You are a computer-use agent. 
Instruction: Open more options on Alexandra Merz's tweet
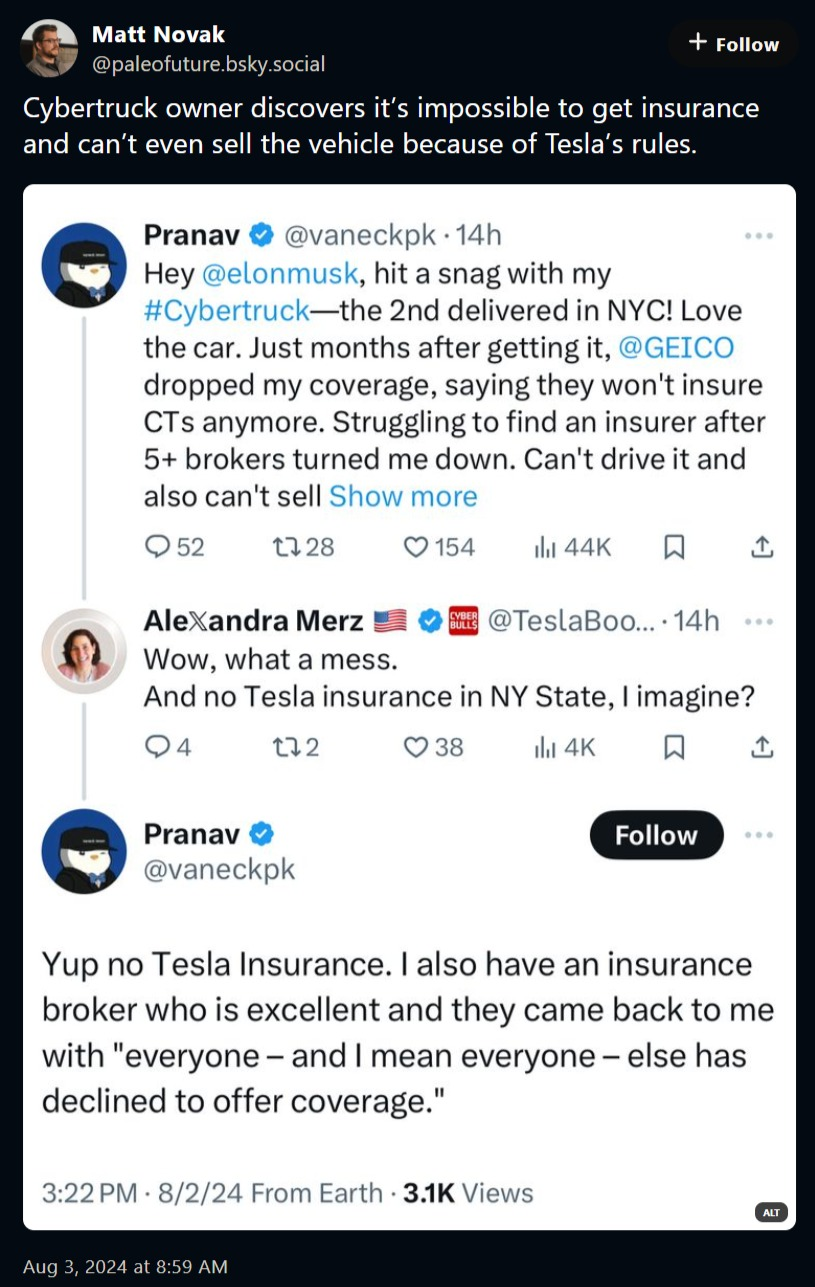tap(759, 621)
